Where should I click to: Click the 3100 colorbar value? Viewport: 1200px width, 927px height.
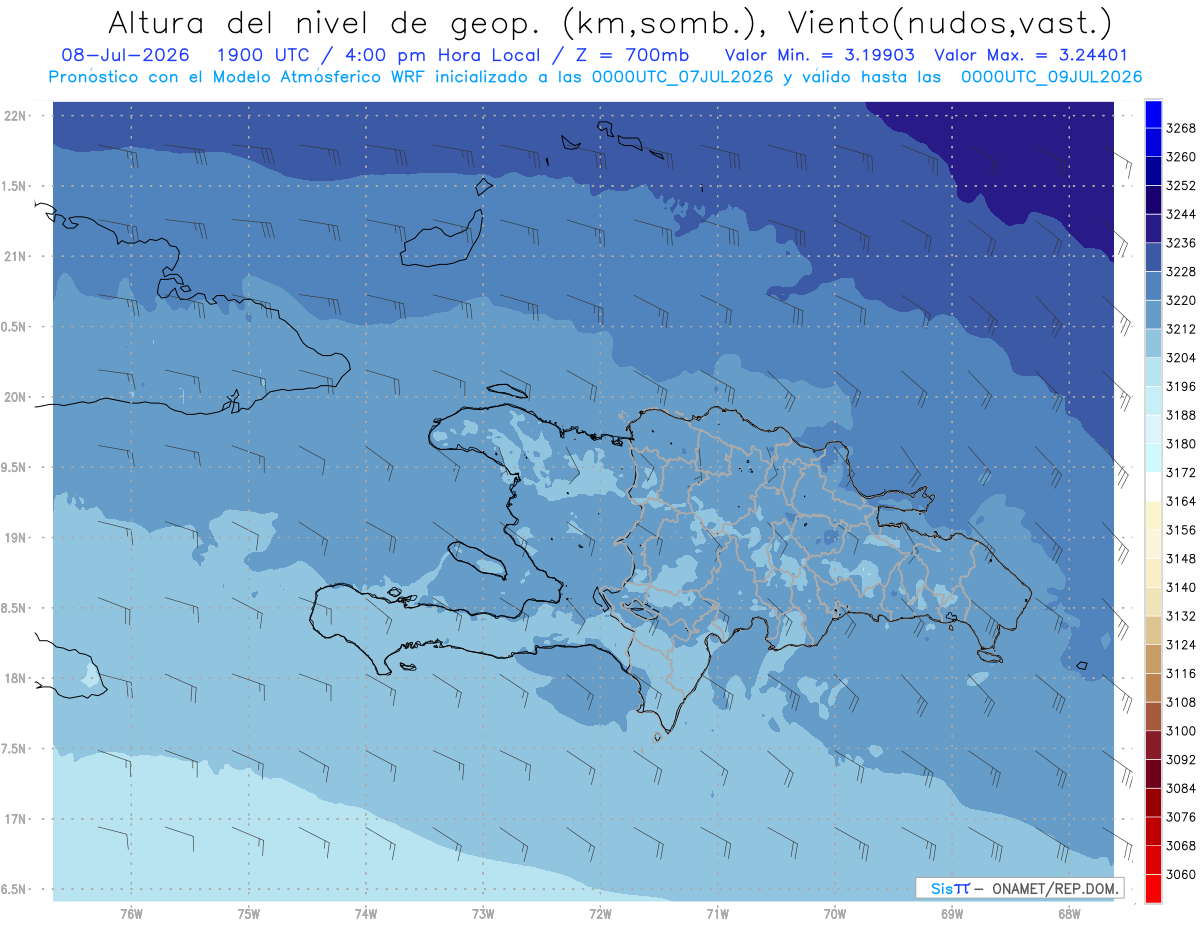pyautogui.click(x=1181, y=731)
